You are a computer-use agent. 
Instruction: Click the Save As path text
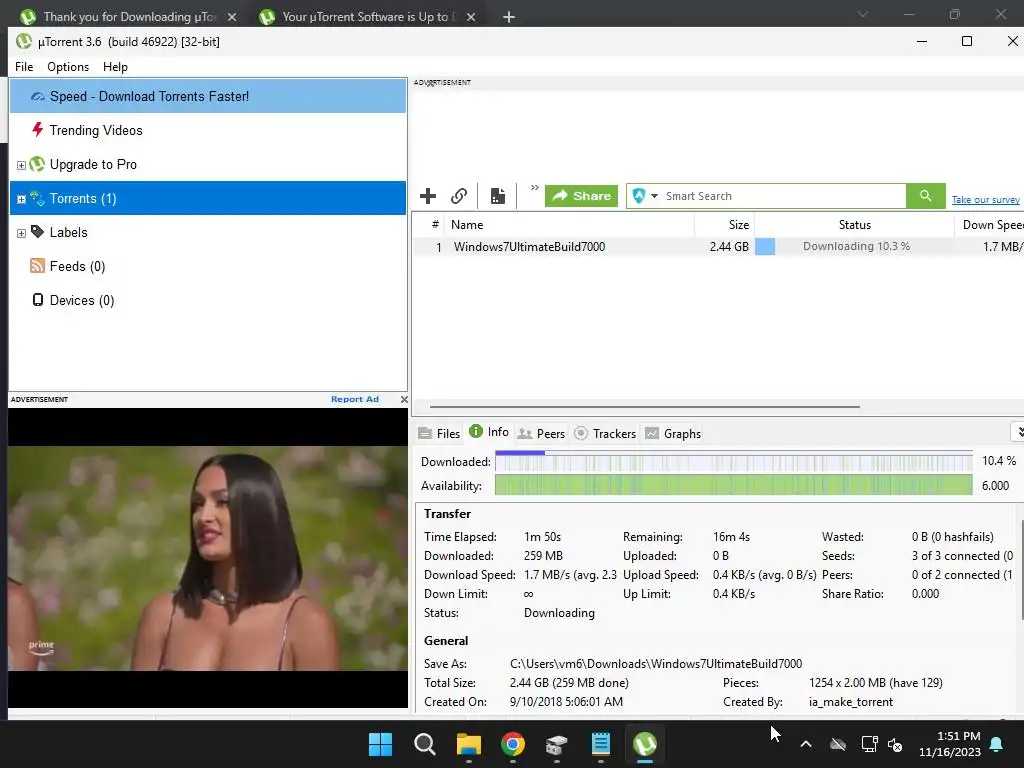656,664
